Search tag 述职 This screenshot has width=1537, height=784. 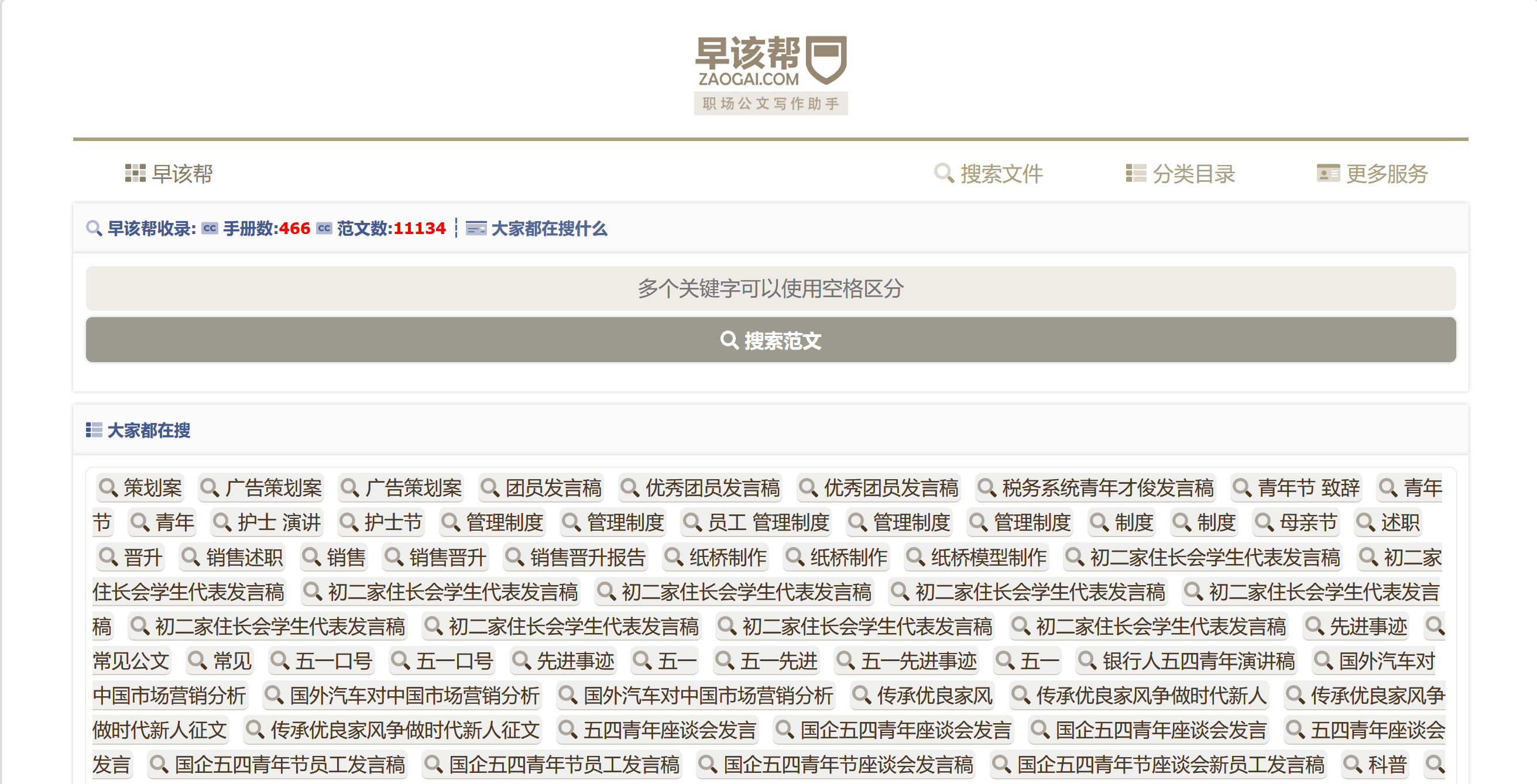coord(1388,522)
